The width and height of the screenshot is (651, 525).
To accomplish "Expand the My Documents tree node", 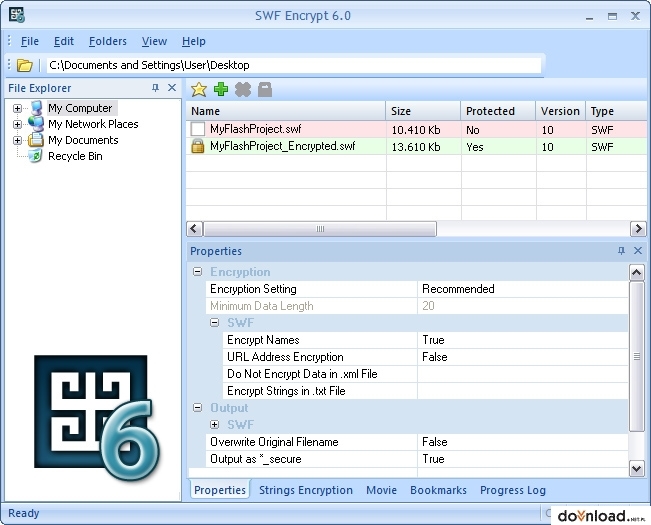I will click(17, 140).
